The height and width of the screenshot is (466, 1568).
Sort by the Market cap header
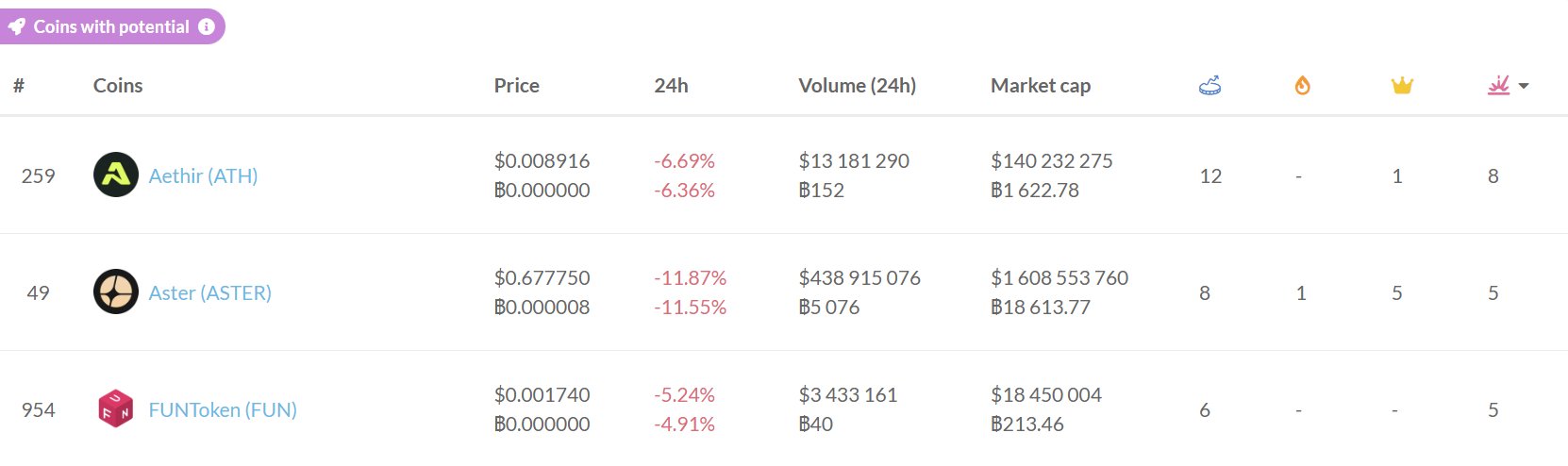(x=1040, y=86)
